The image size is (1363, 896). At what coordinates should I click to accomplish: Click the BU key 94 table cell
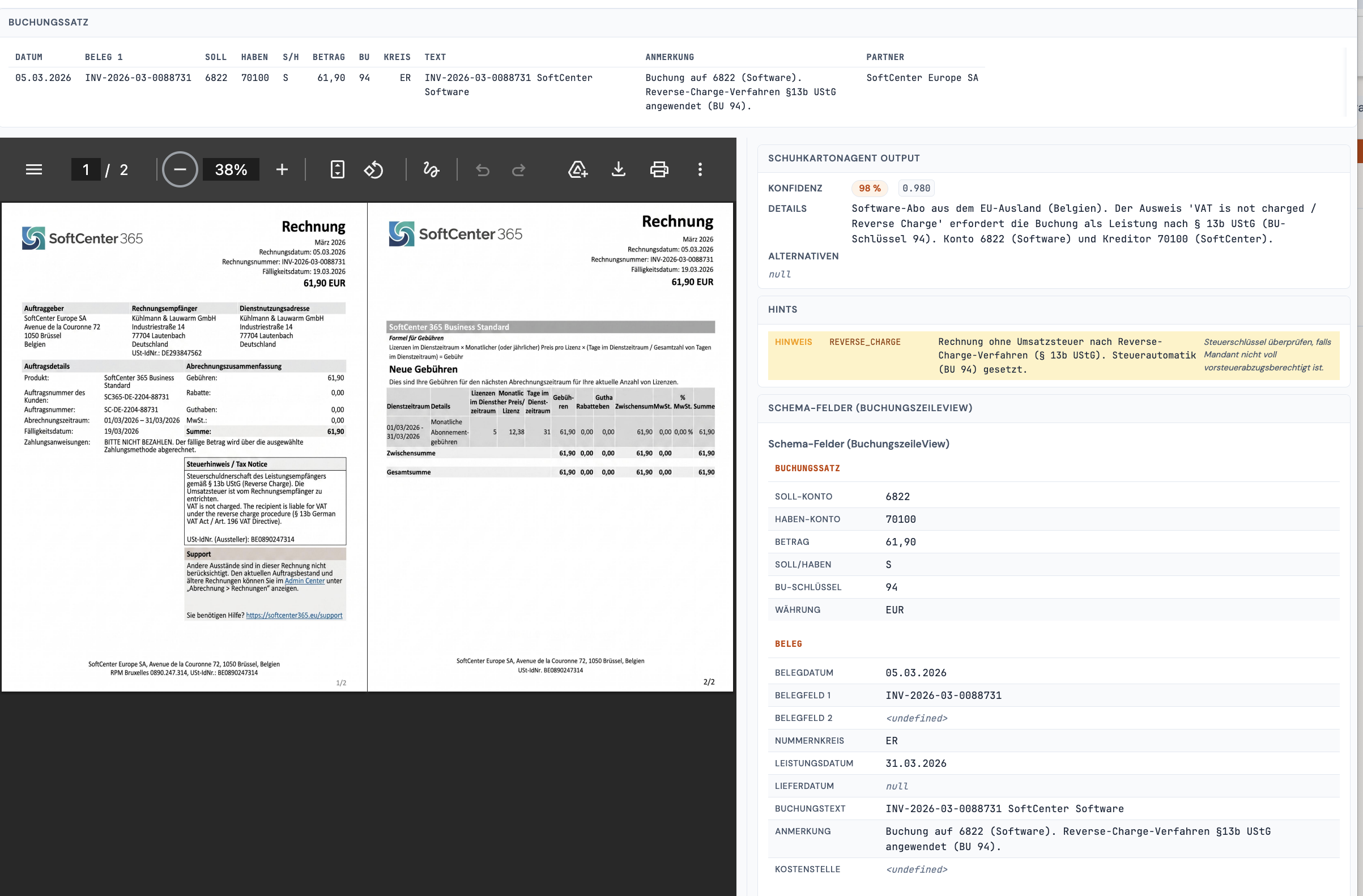[364, 78]
